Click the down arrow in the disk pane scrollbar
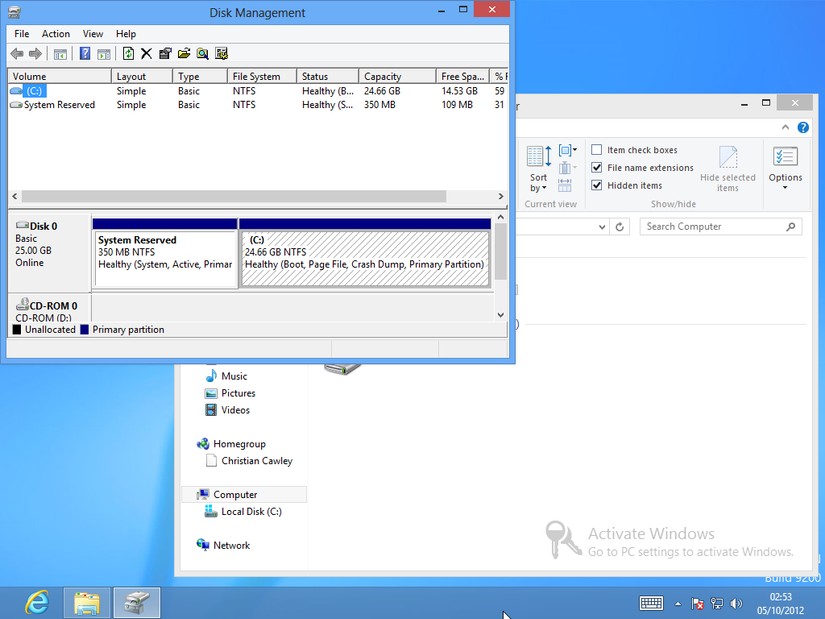The image size is (825, 619). [x=500, y=315]
